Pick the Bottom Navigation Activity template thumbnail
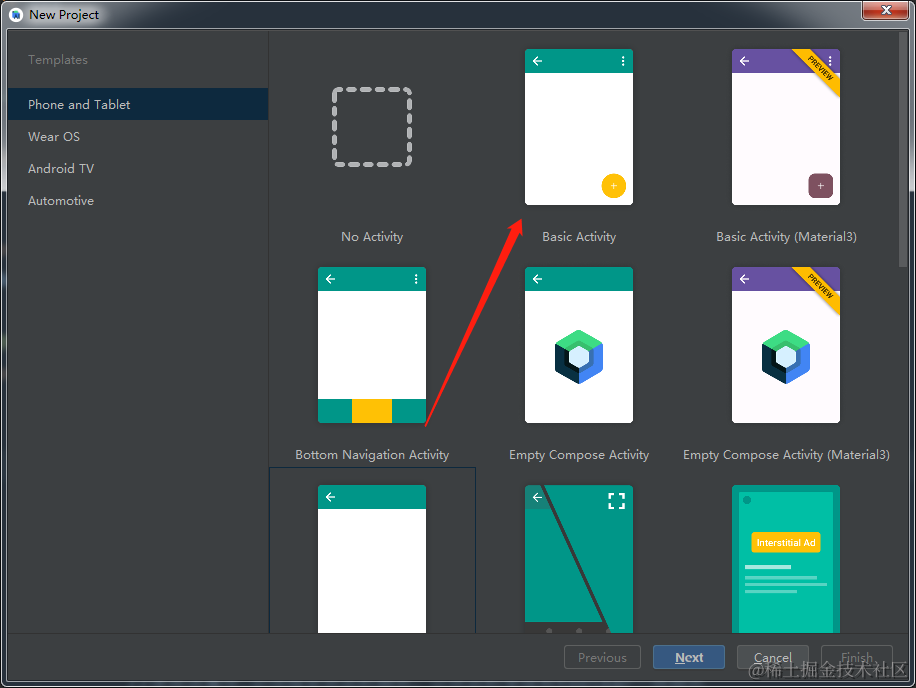The image size is (916, 688). (372, 345)
